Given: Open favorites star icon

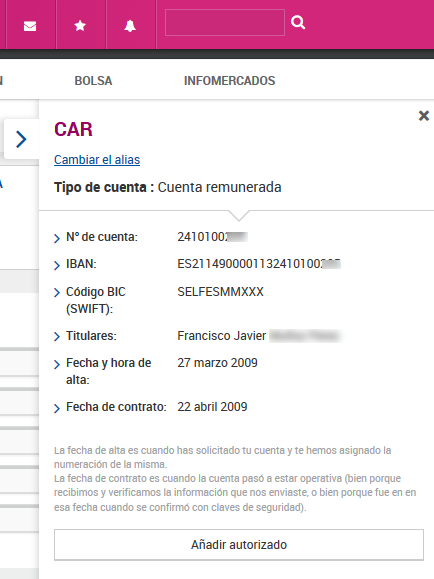Looking at the screenshot, I should click(80, 26).
